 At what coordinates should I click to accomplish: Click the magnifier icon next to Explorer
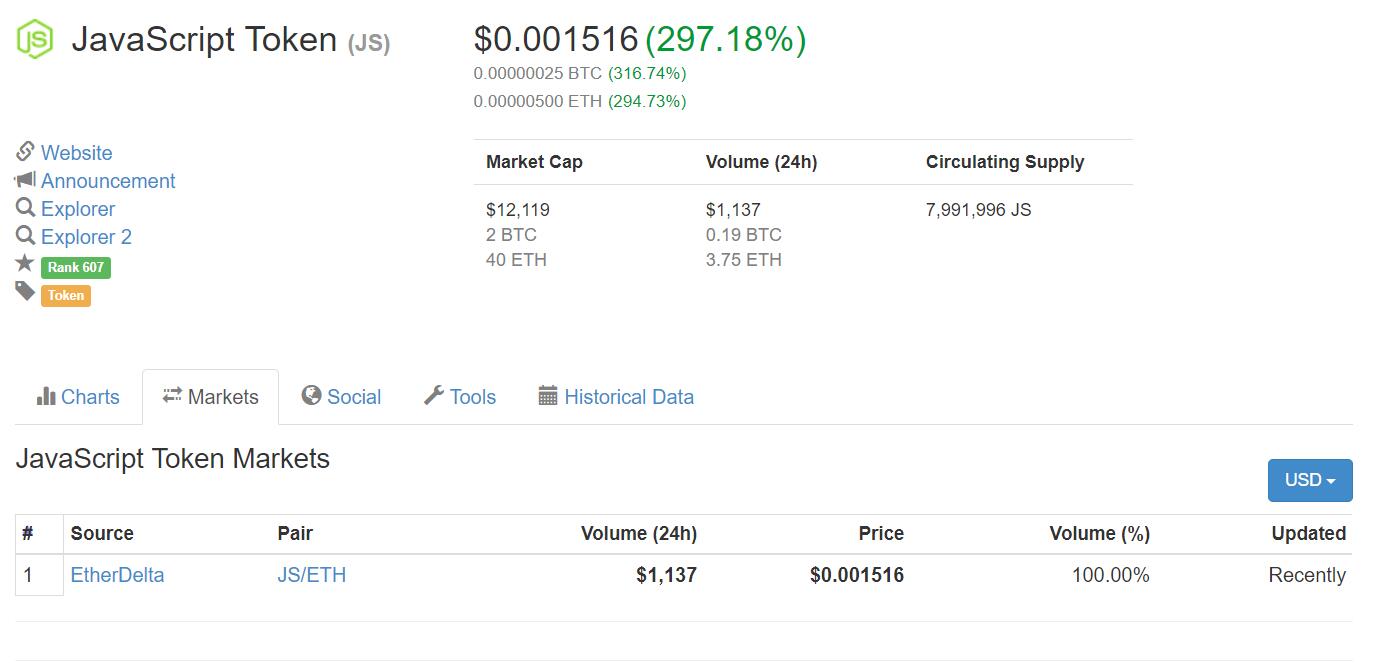pyautogui.click(x=25, y=208)
